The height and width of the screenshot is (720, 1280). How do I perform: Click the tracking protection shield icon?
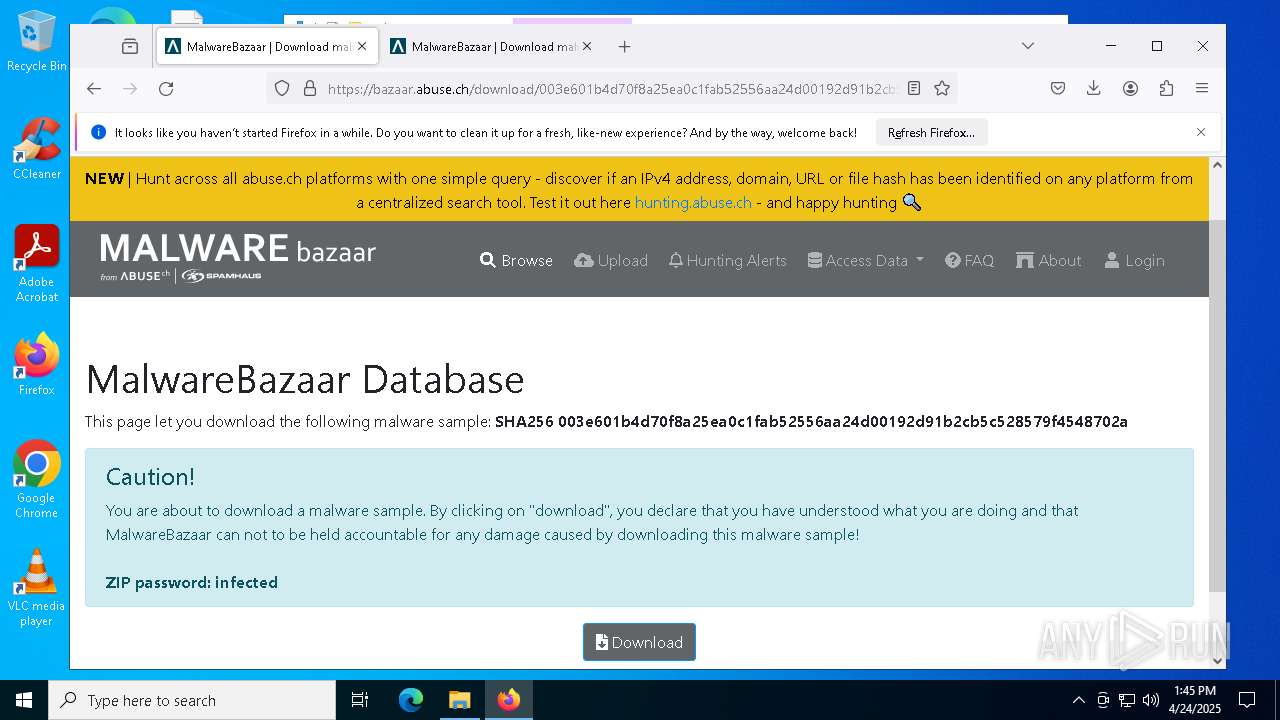(282, 88)
